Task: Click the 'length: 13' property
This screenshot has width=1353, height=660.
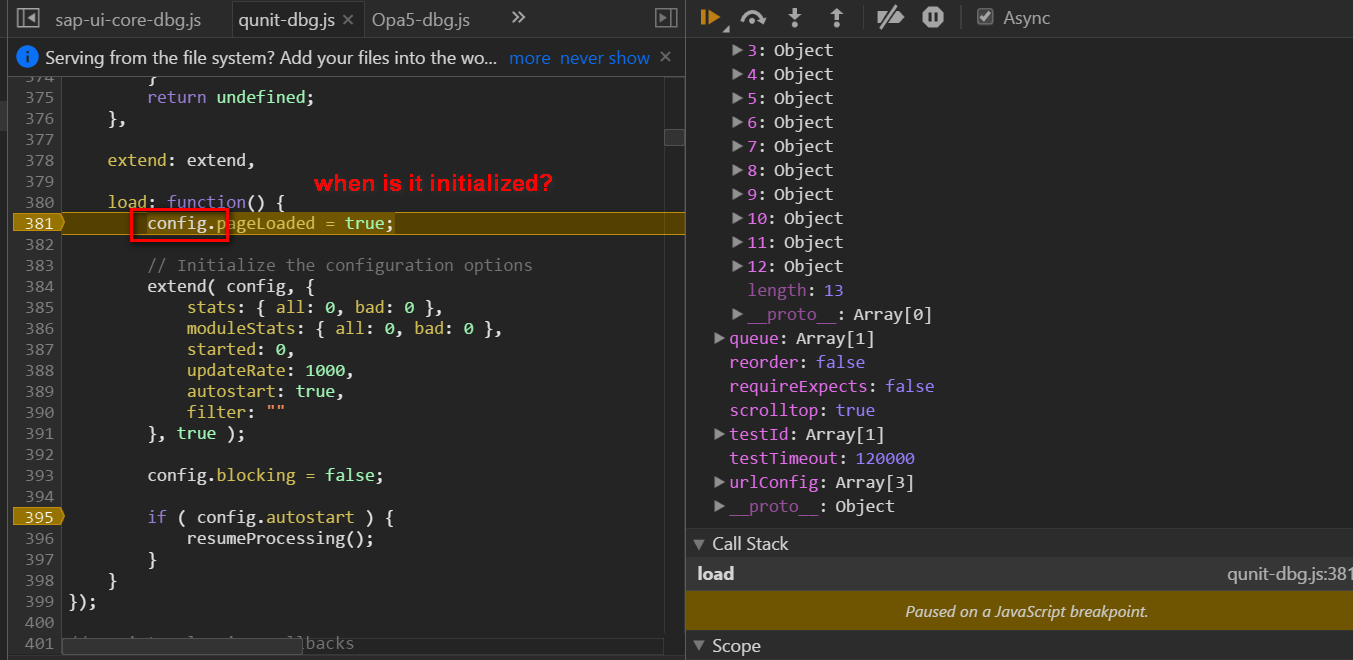Action: [795, 290]
